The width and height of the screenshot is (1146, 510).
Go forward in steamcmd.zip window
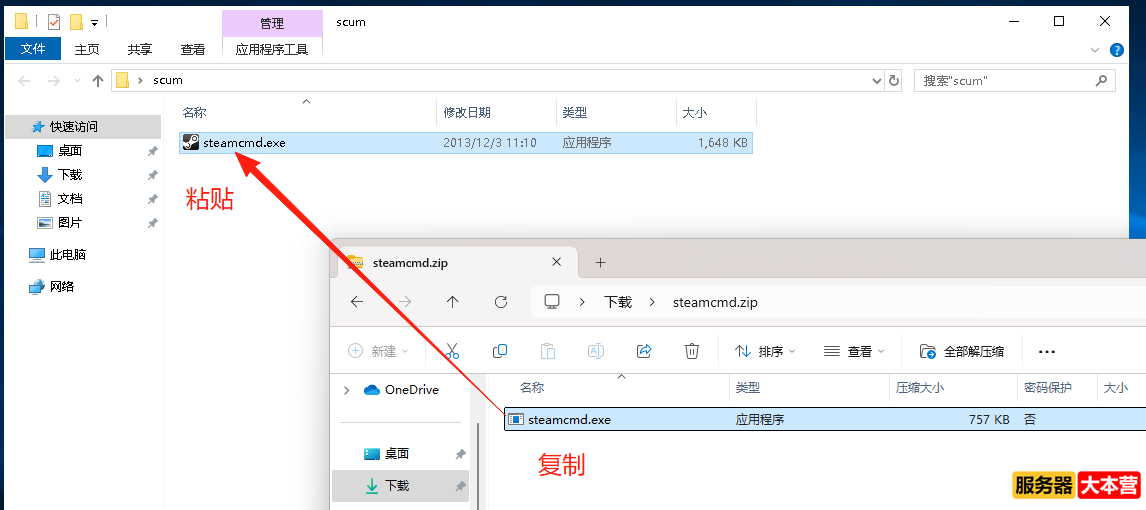click(x=405, y=302)
